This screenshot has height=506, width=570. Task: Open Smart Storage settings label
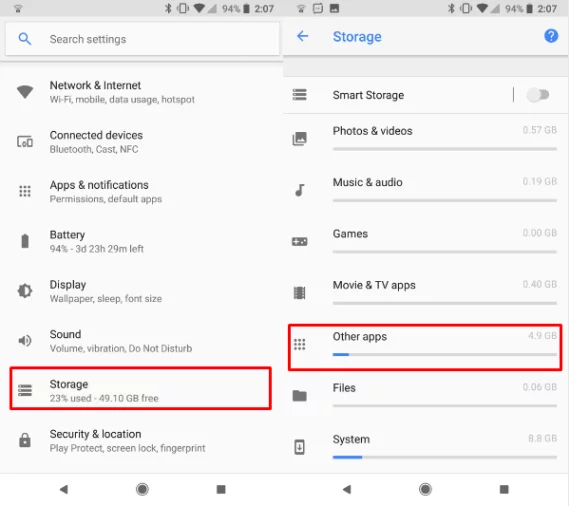tap(368, 95)
